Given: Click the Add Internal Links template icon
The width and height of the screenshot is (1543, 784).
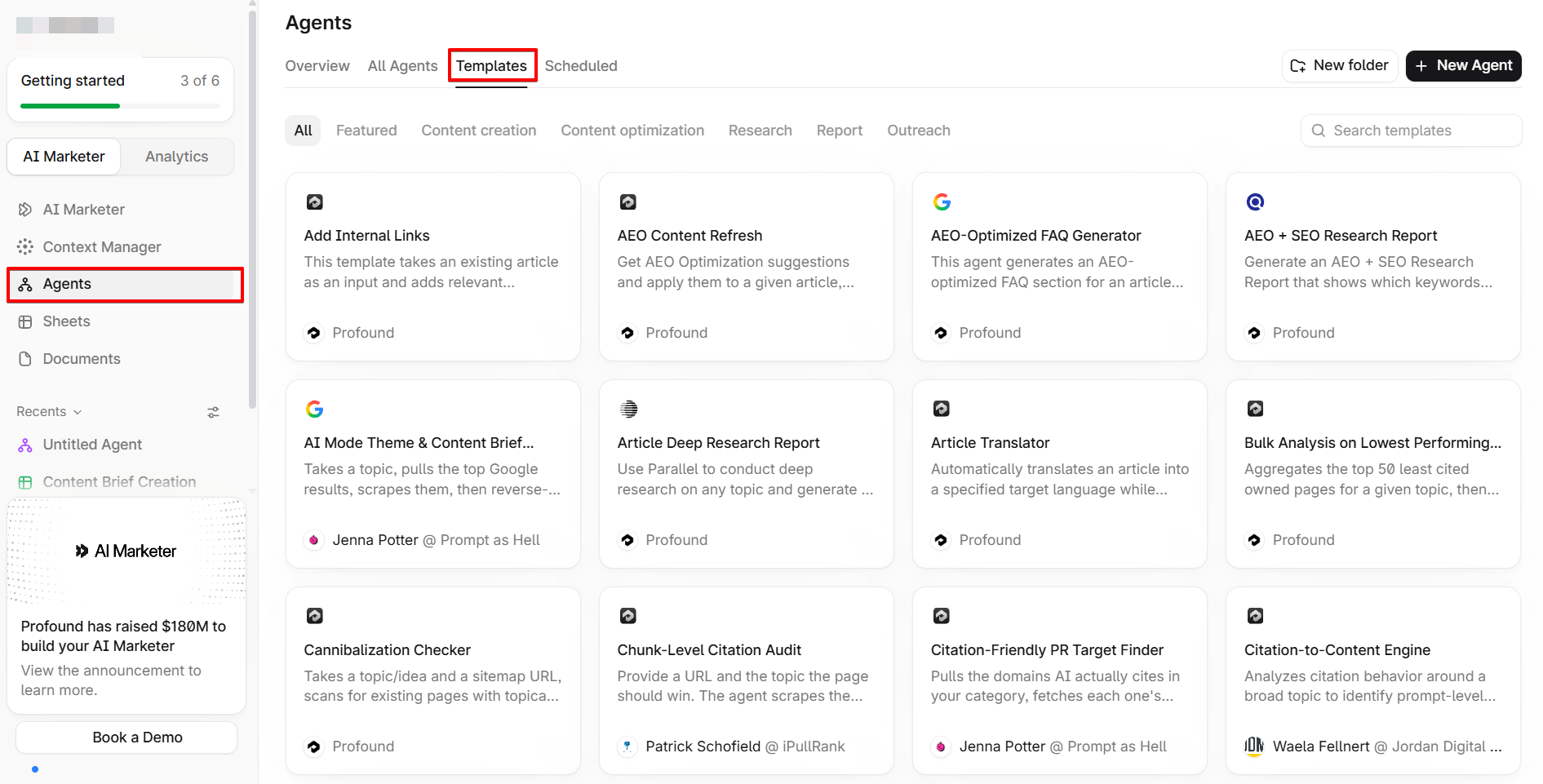Looking at the screenshot, I should pos(314,202).
